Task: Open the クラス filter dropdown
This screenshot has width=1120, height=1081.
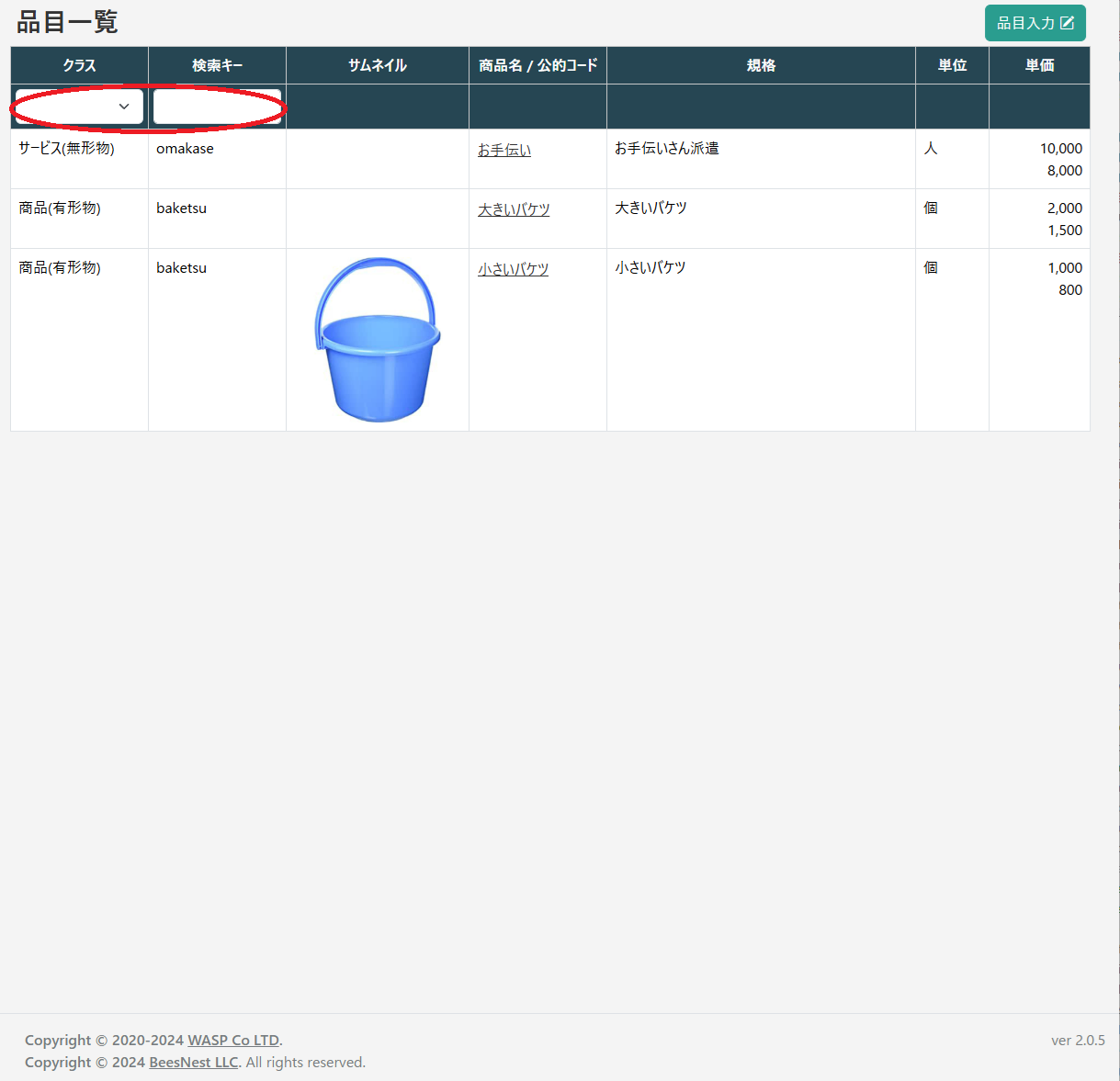Action: point(79,107)
